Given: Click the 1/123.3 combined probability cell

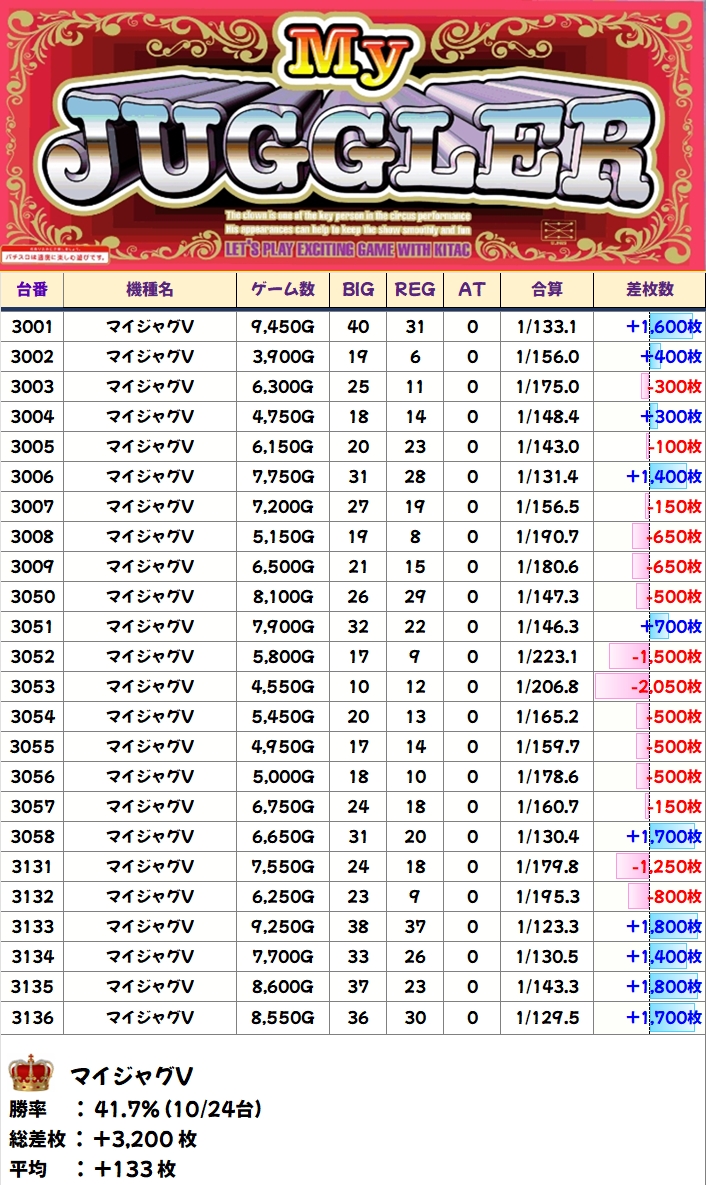Looking at the screenshot, I should coord(546,927).
